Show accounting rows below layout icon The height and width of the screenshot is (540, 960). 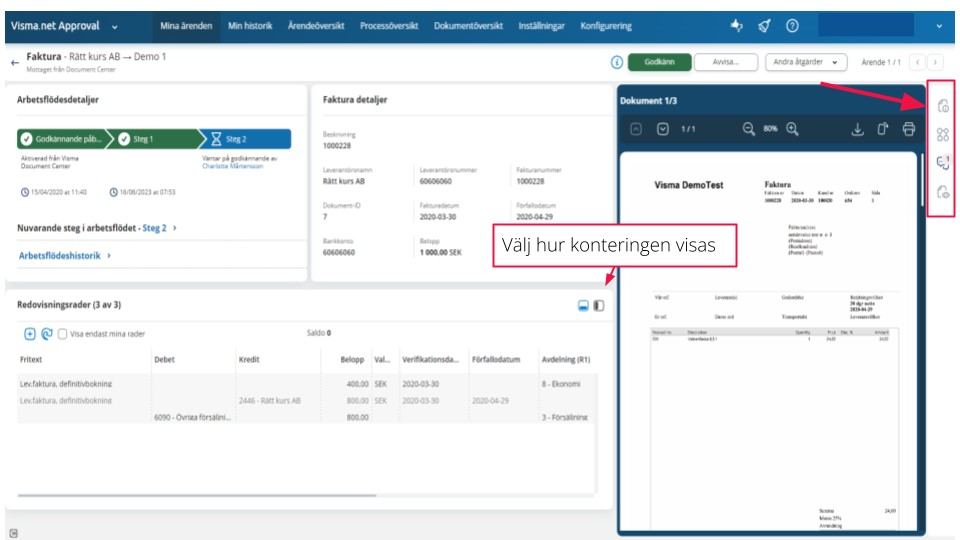[x=583, y=306]
